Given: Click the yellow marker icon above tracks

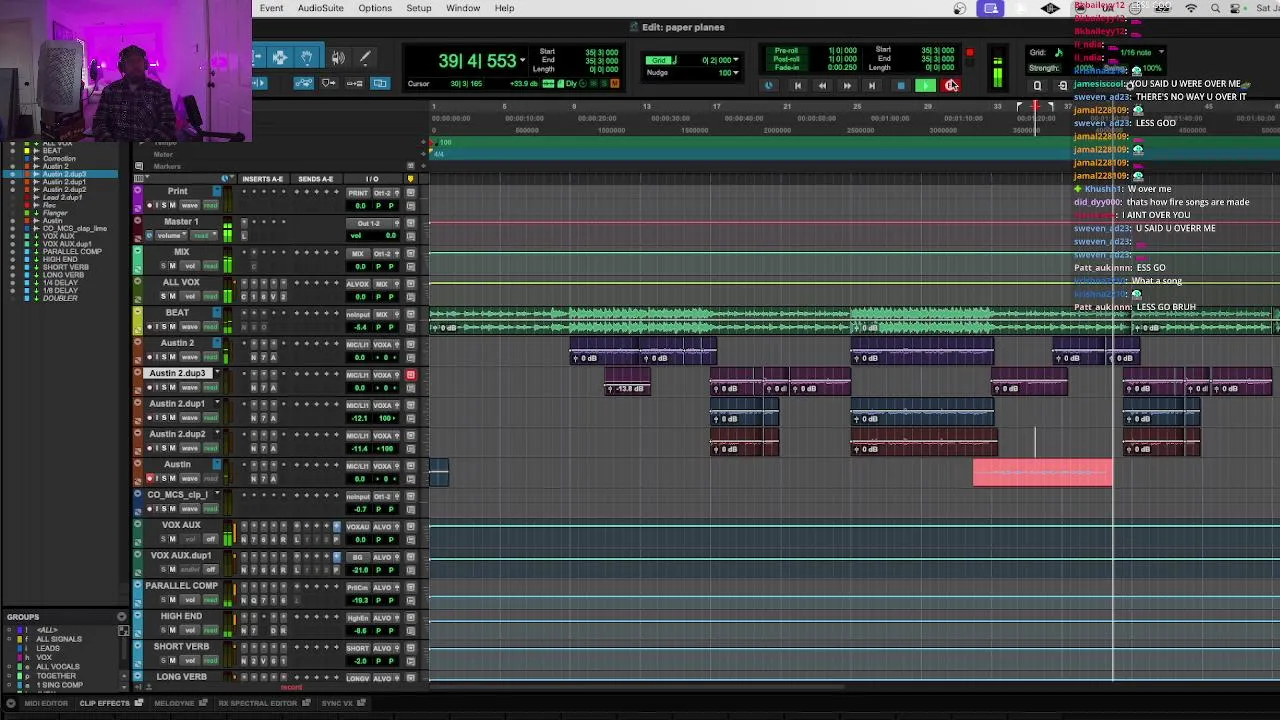Looking at the screenshot, I should [410, 179].
